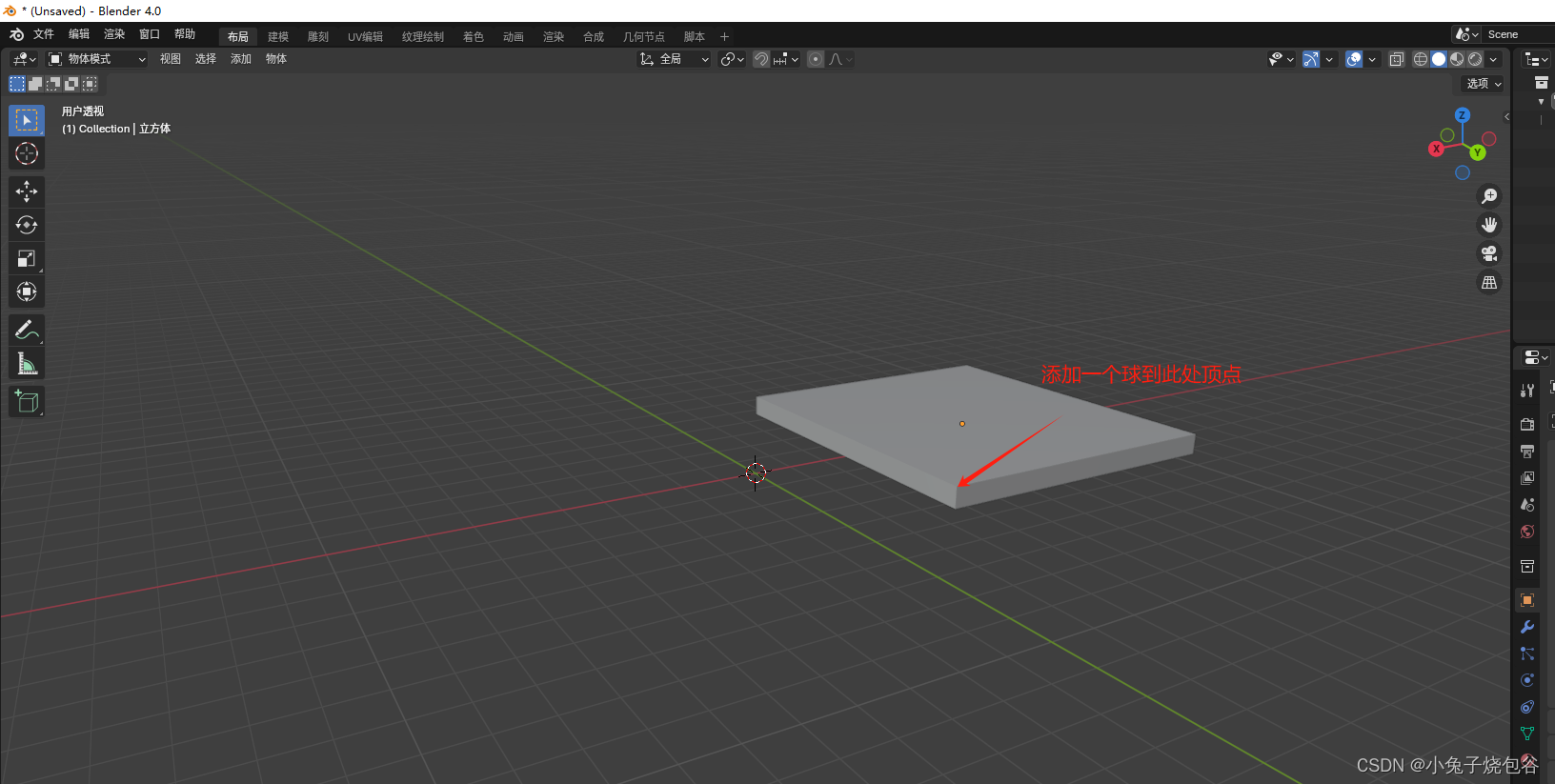Switch to the 几何节点 workspace tab
Screen dimensions: 1555x784
tap(644, 37)
